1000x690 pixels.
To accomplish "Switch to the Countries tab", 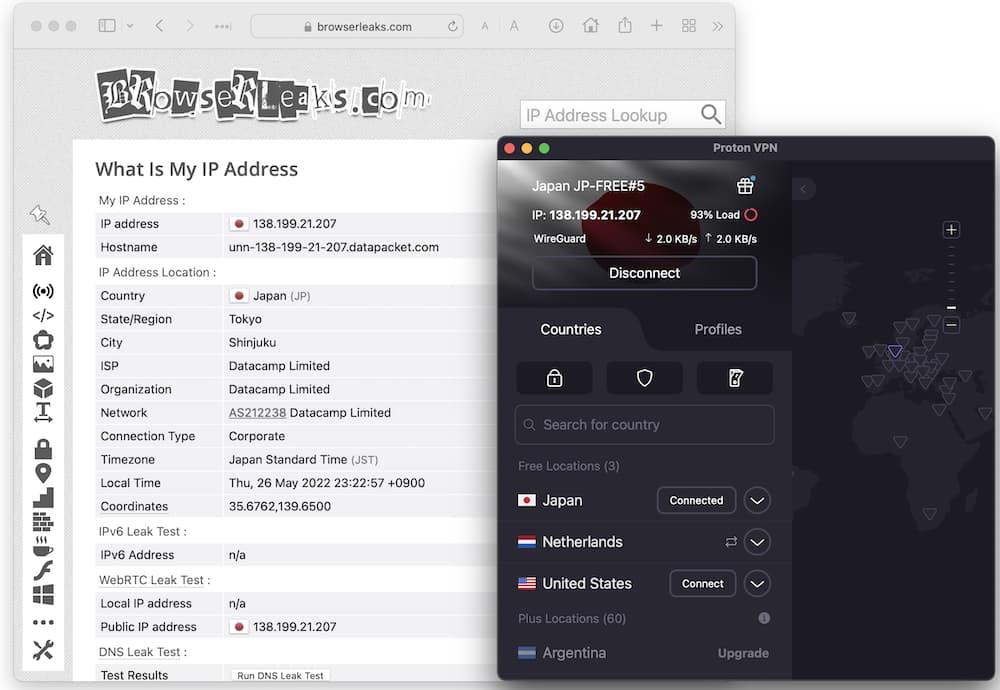I will click(571, 330).
